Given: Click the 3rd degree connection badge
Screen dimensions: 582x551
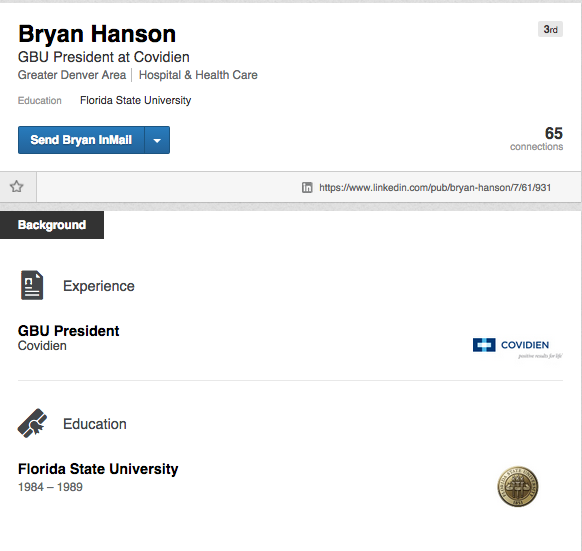Looking at the screenshot, I should tap(550, 29).
